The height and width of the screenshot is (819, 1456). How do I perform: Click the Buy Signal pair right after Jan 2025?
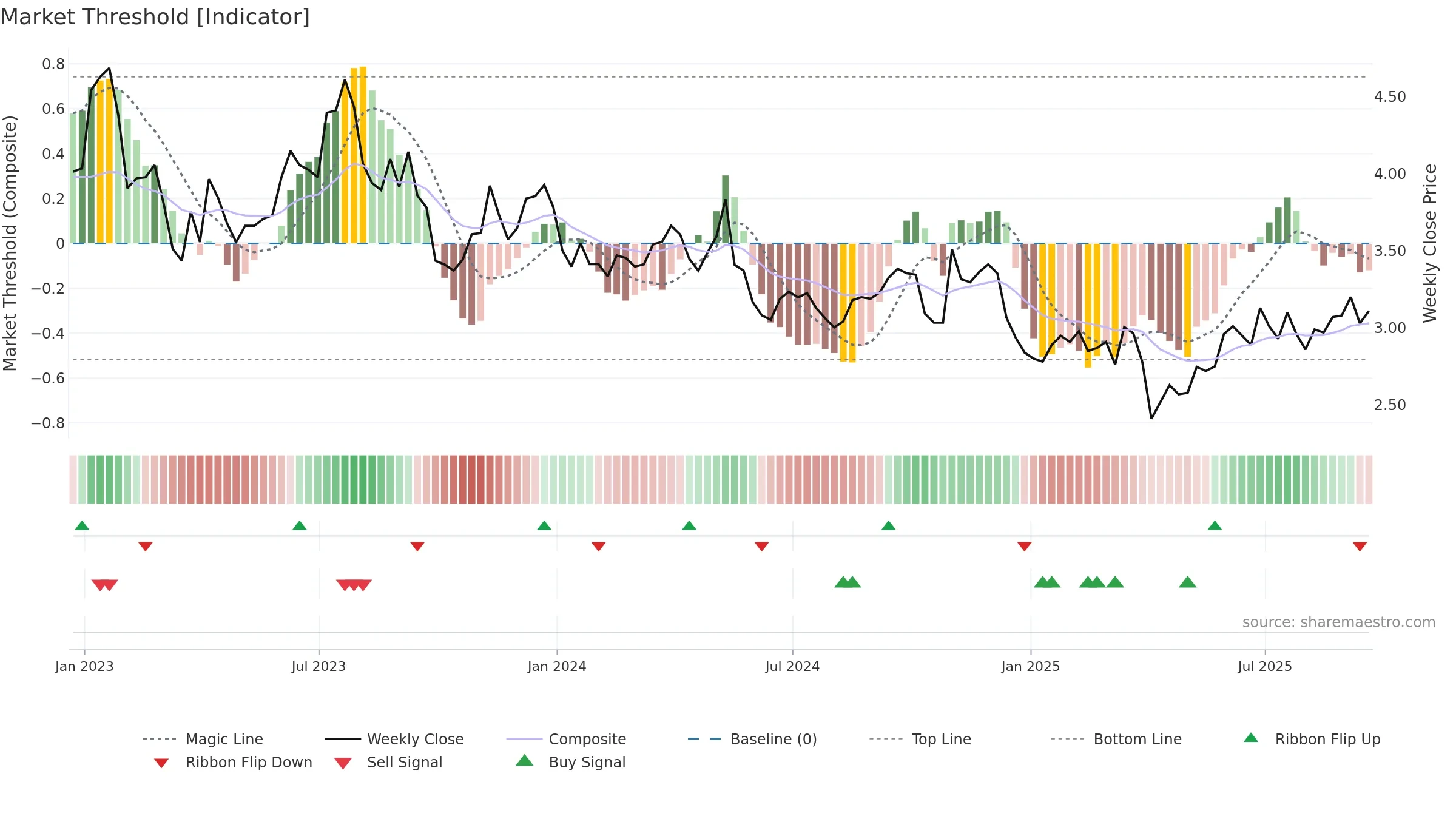tap(1047, 582)
